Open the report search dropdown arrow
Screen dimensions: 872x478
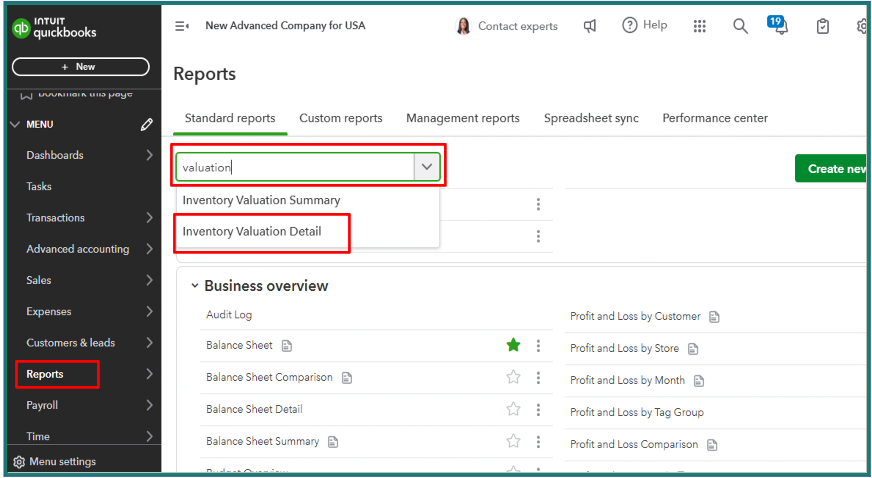[427, 167]
